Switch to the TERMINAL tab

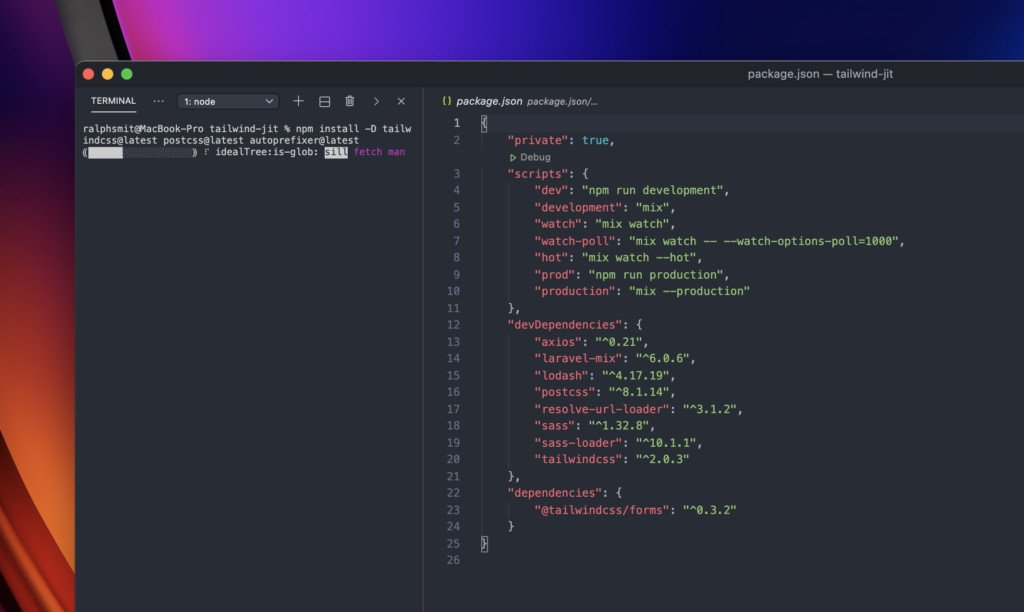[x=112, y=101]
